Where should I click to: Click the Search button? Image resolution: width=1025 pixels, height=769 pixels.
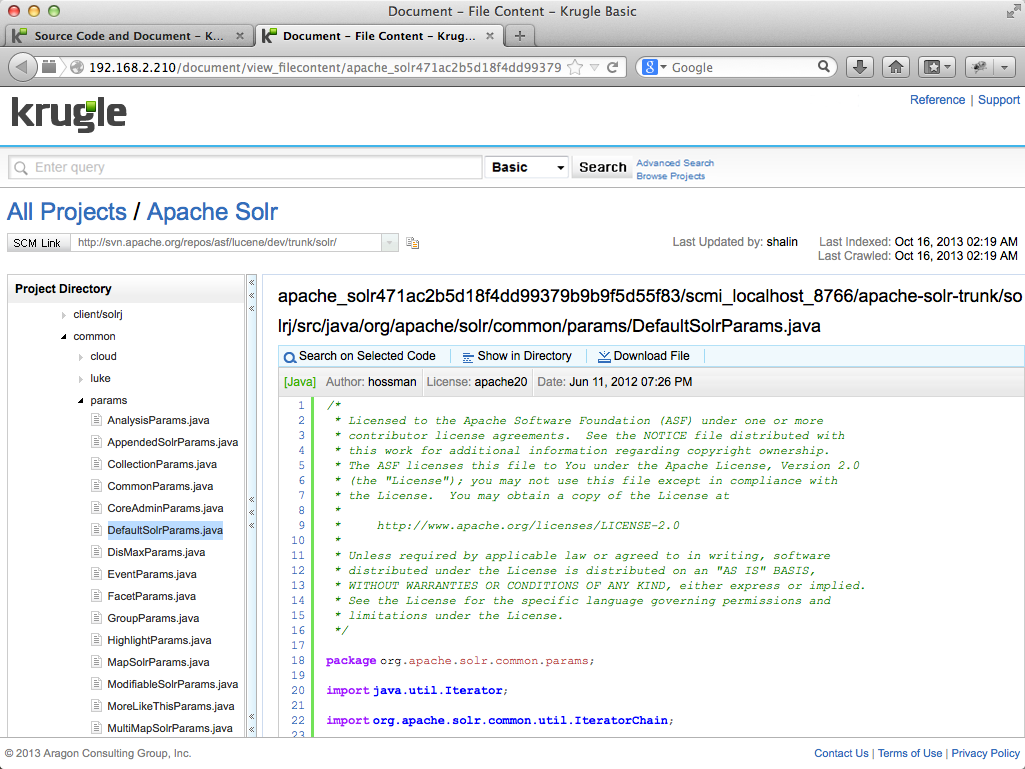(x=602, y=167)
